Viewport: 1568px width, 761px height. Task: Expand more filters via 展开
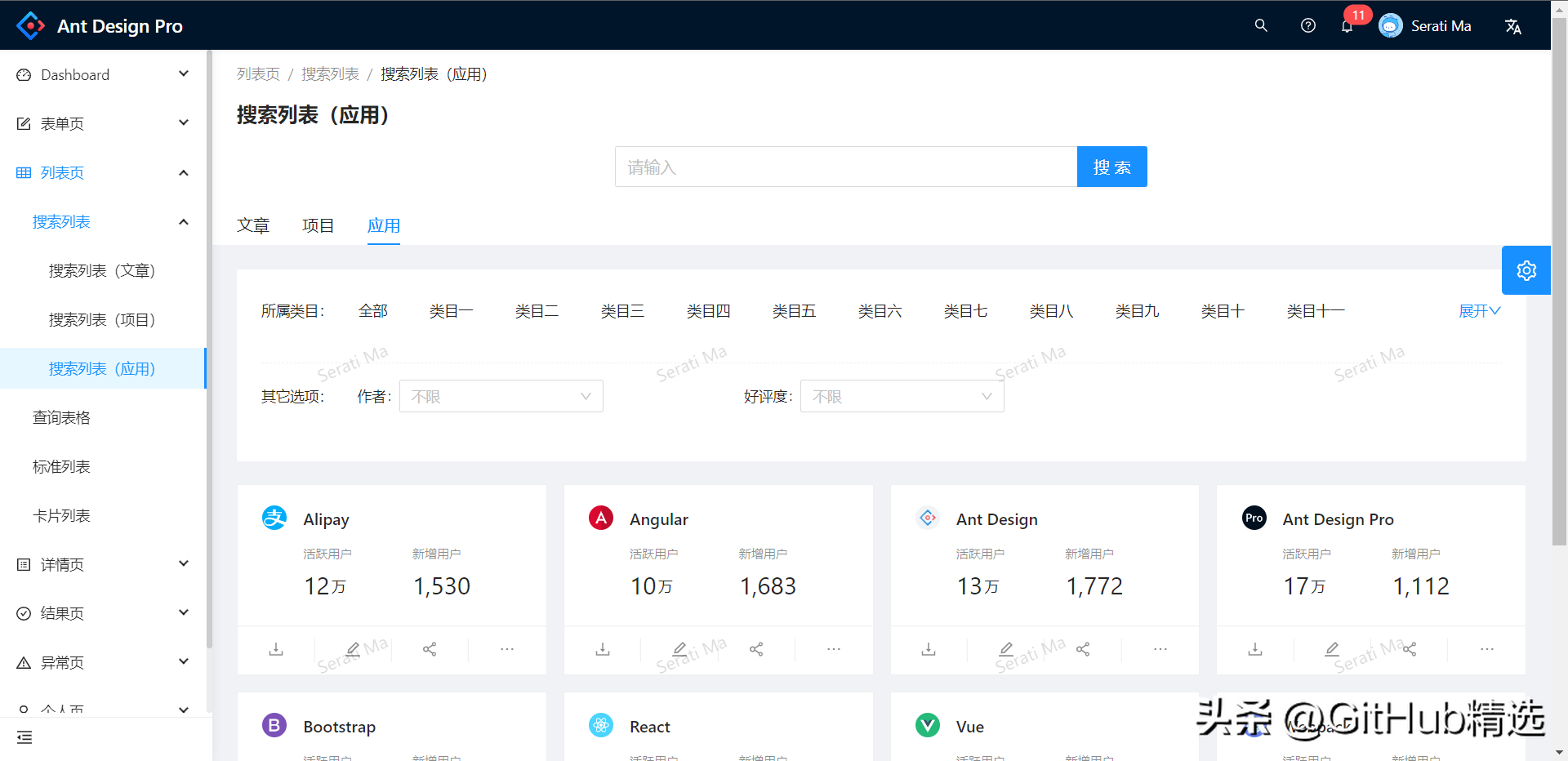[x=1479, y=310]
